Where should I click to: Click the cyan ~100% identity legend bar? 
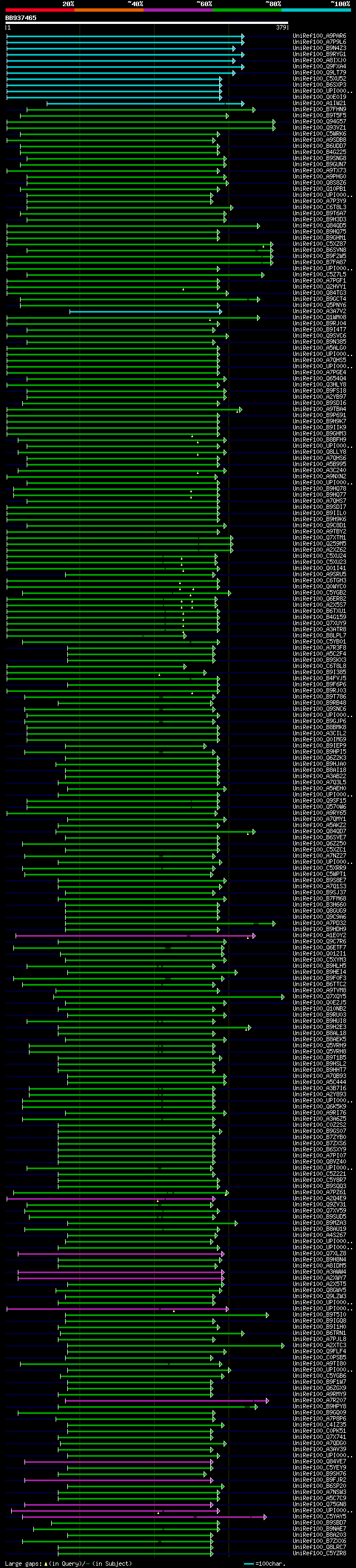point(317,10)
